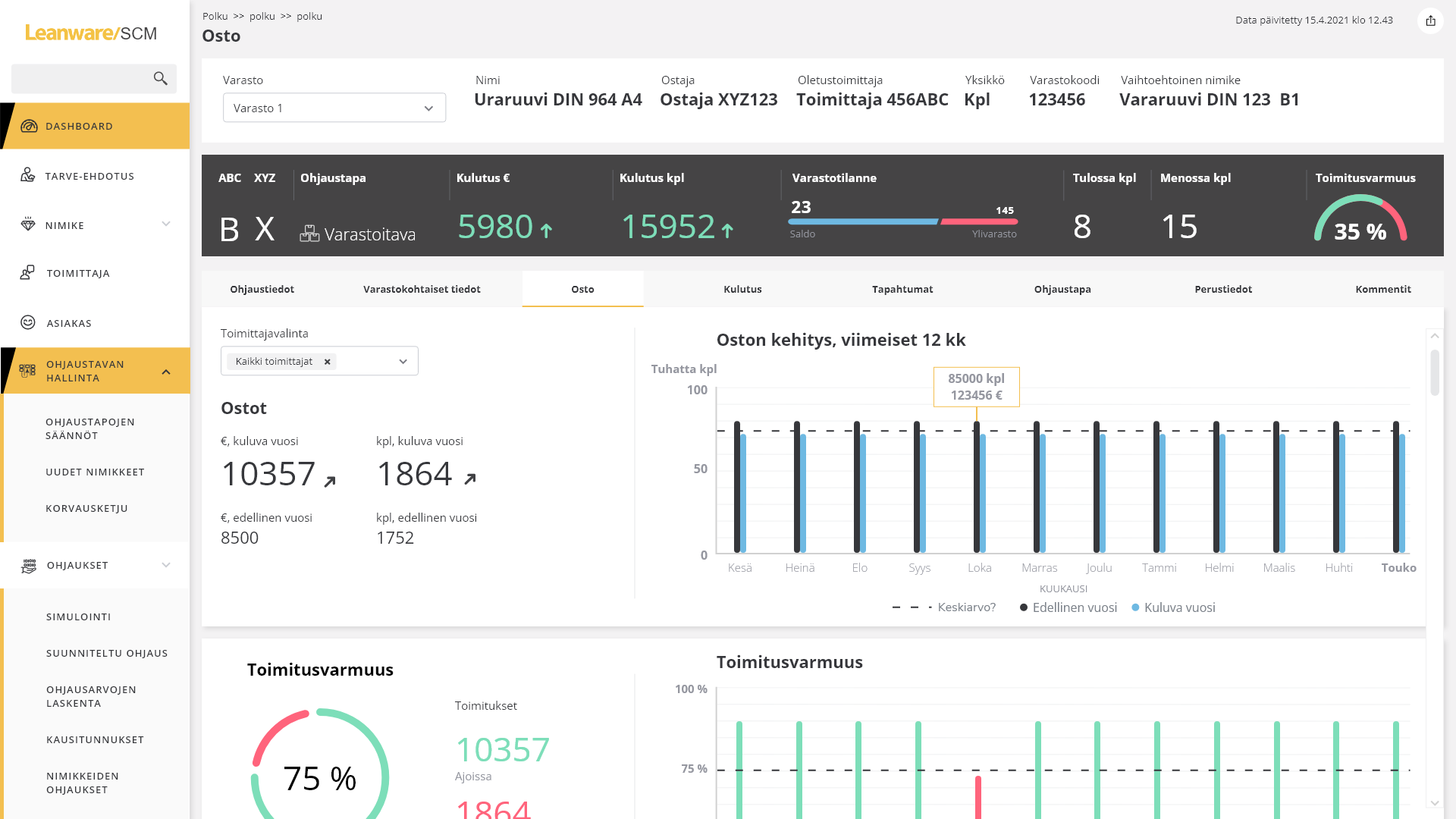Image resolution: width=1456 pixels, height=819 pixels.
Task: Open the Kommentit tab
Action: pyautogui.click(x=1383, y=289)
